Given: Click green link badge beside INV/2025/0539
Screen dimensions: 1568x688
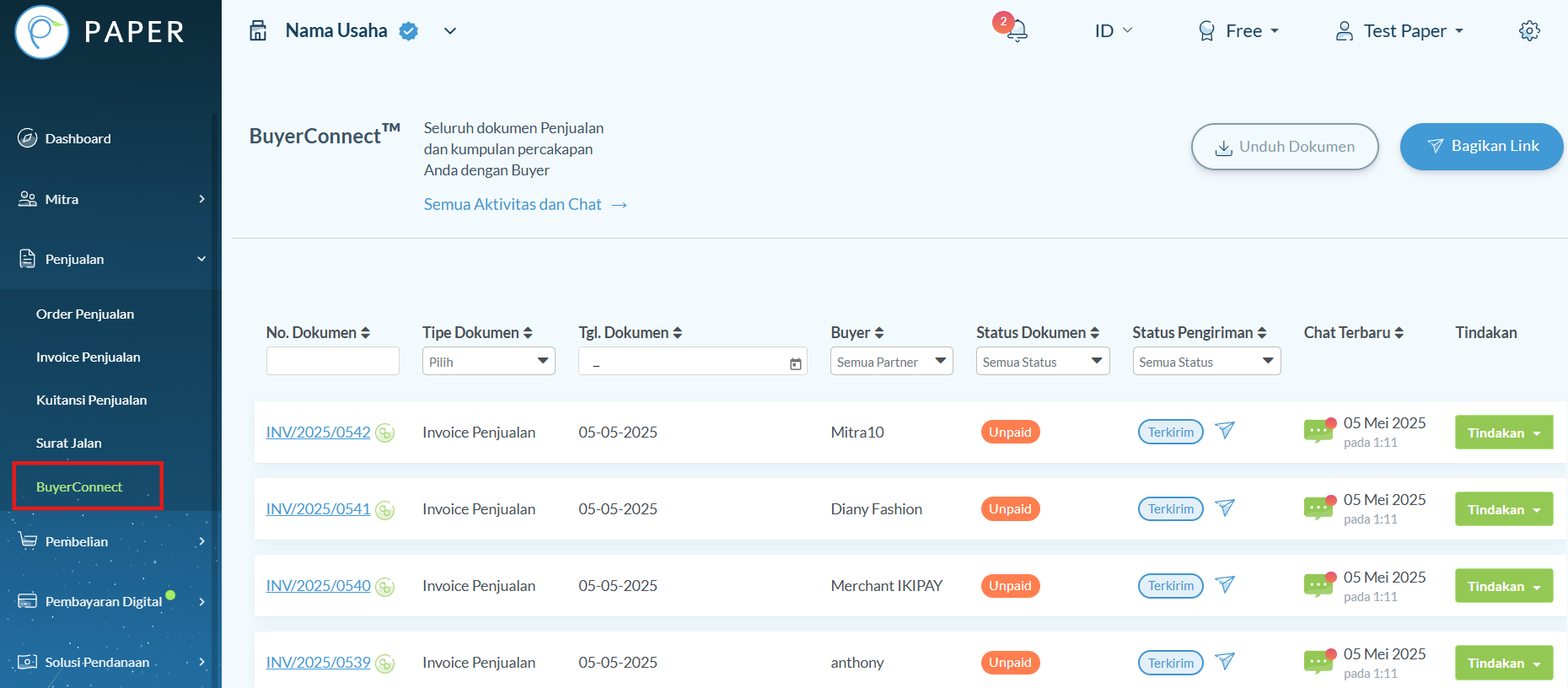Looking at the screenshot, I should click(384, 664).
